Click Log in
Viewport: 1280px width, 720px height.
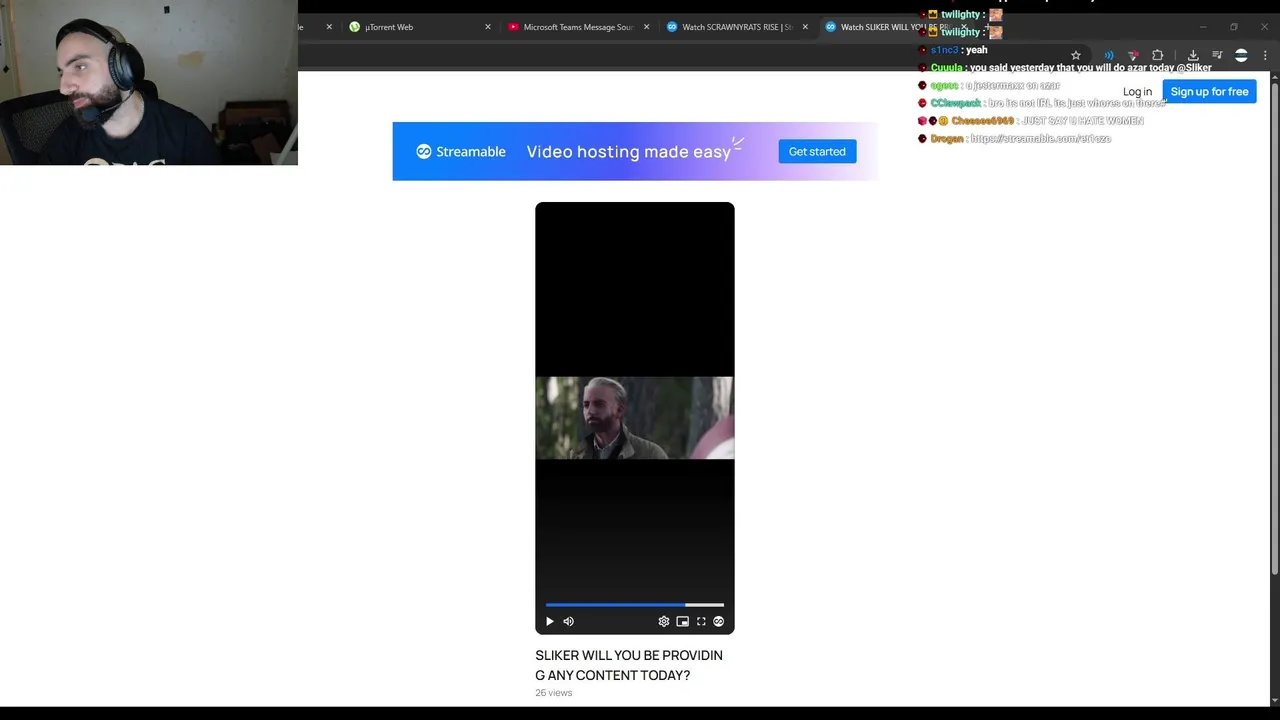[1137, 92]
